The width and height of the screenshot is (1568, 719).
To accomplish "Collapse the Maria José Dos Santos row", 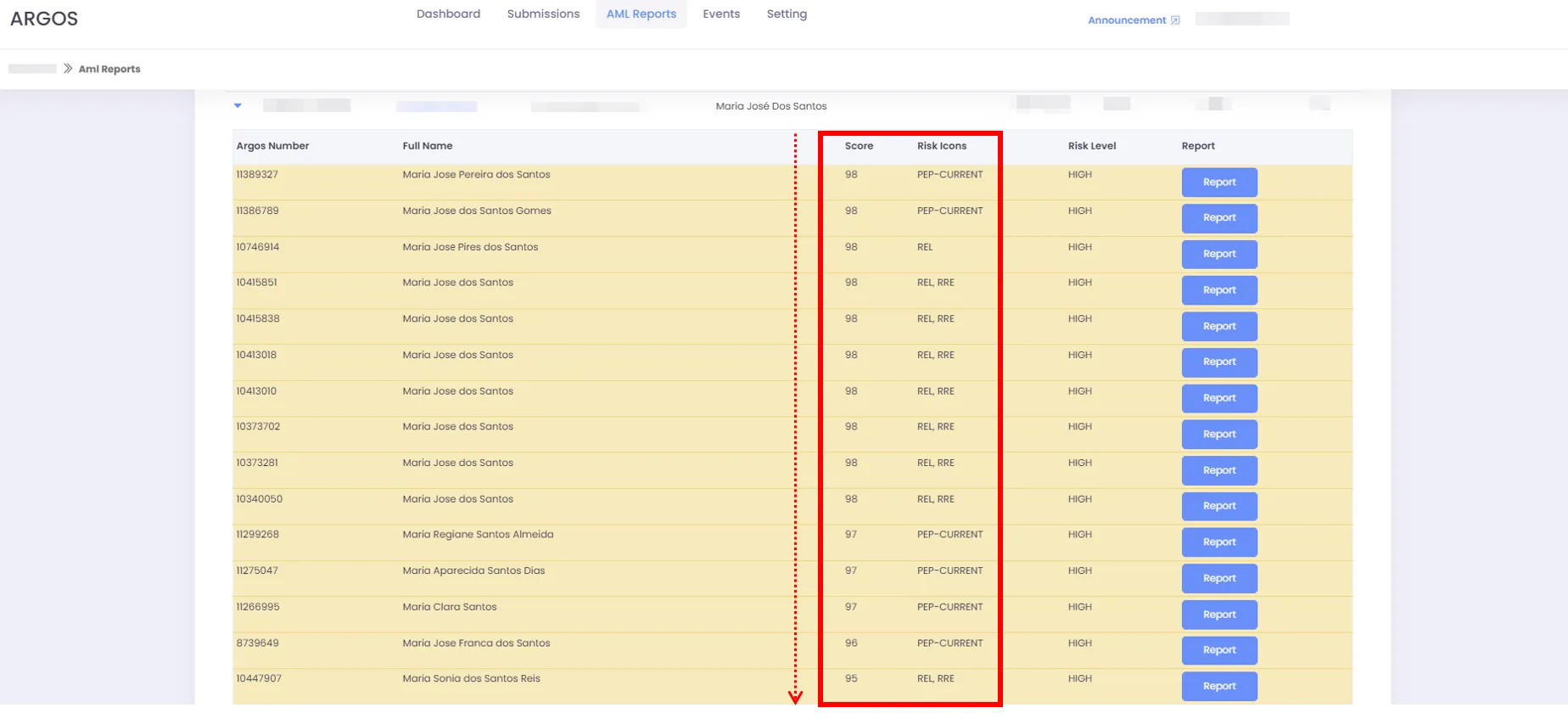I will point(238,105).
